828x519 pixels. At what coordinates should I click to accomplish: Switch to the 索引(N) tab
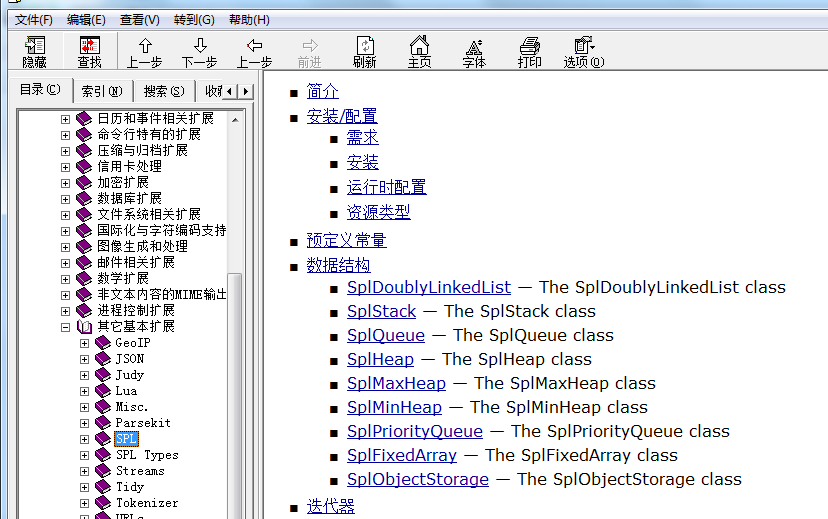coord(102,91)
